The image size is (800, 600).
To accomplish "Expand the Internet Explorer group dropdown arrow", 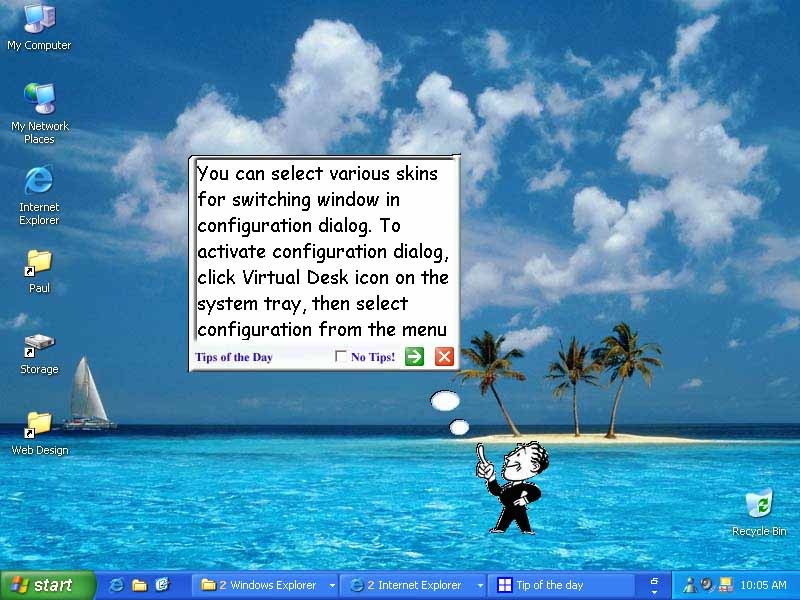I will click(480, 585).
